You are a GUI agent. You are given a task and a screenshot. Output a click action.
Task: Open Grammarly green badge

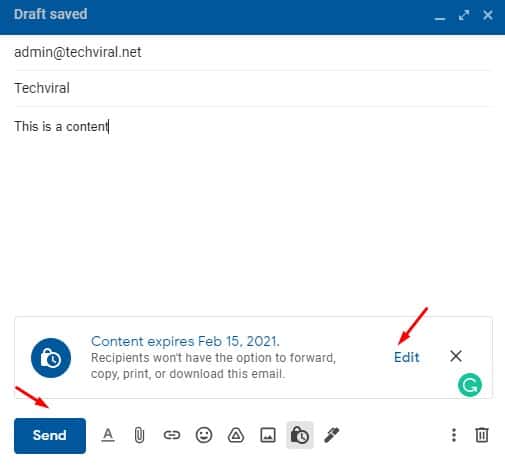pos(470,385)
